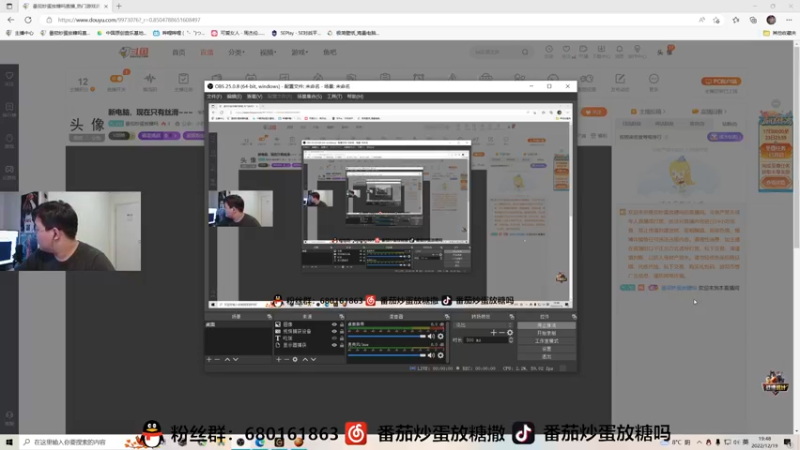Move scene up in scenes list
Image resolution: width=800 pixels, height=450 pixels.
coord(227,359)
